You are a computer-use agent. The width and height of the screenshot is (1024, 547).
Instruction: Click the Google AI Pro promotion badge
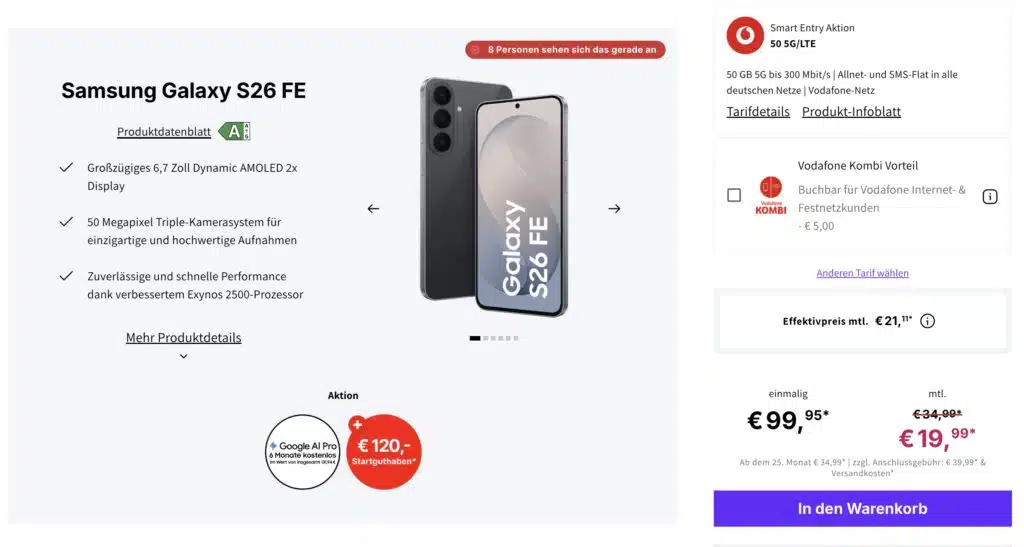point(303,452)
